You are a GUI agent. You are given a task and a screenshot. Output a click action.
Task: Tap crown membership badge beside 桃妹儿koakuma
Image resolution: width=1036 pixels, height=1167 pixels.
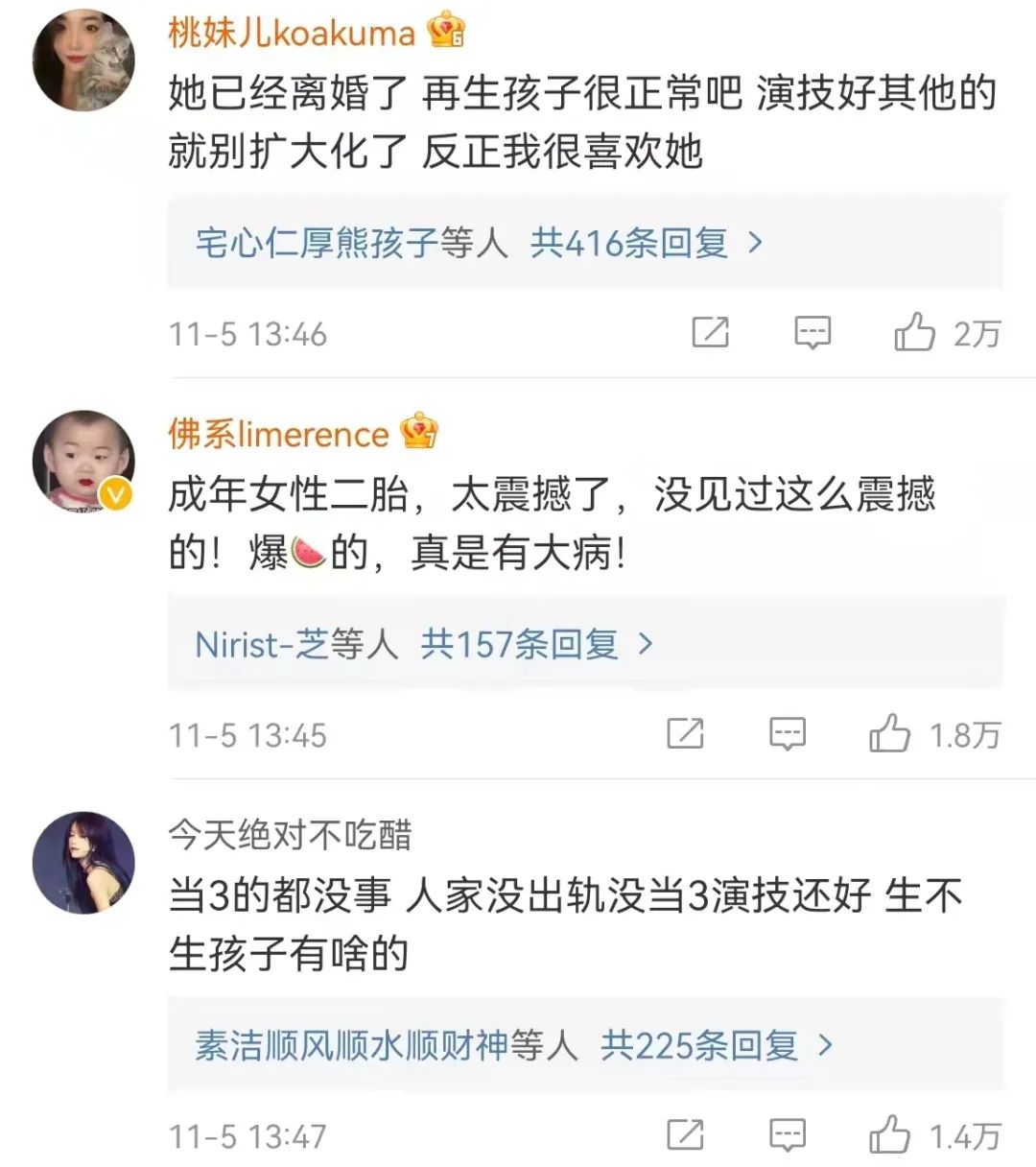click(x=447, y=31)
